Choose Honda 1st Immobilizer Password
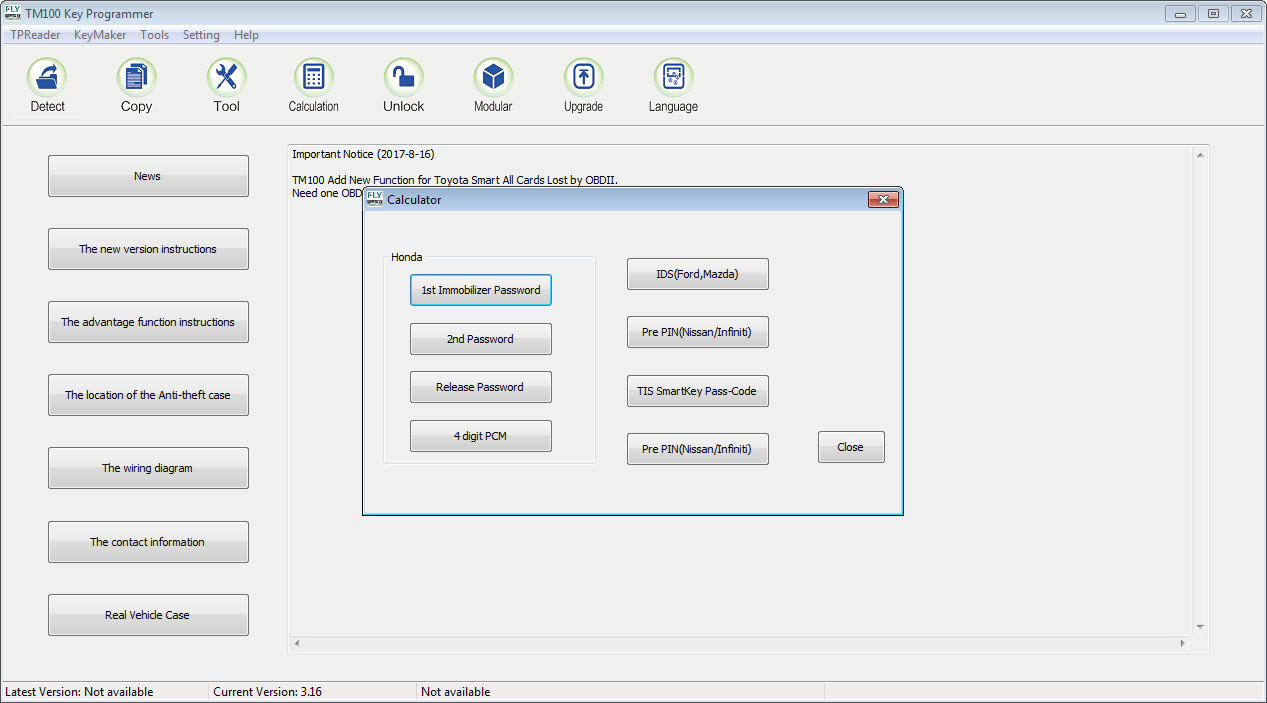The height and width of the screenshot is (703, 1267). tap(481, 290)
